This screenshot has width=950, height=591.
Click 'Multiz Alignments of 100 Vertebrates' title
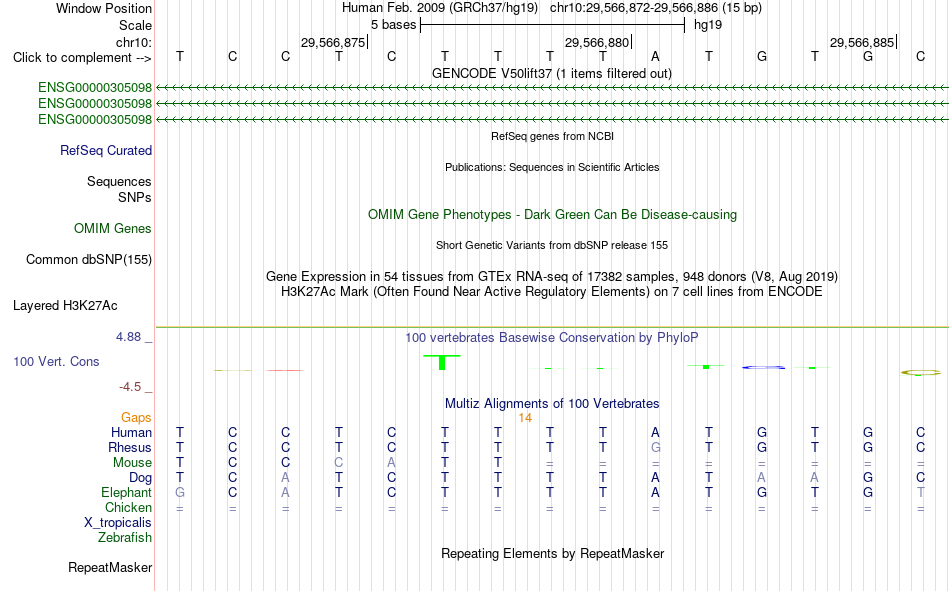[552, 404]
